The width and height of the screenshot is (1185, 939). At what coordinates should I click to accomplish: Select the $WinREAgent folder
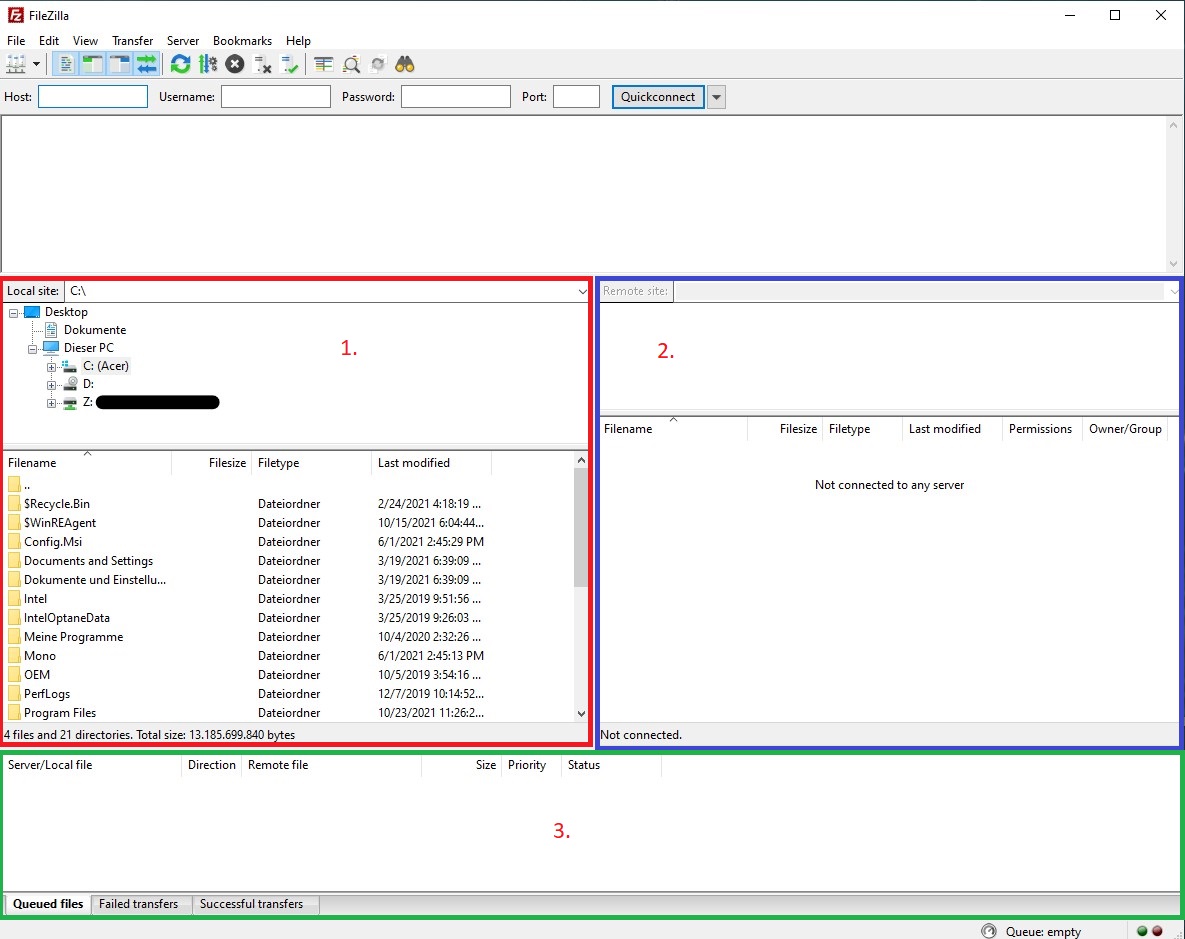(60, 522)
